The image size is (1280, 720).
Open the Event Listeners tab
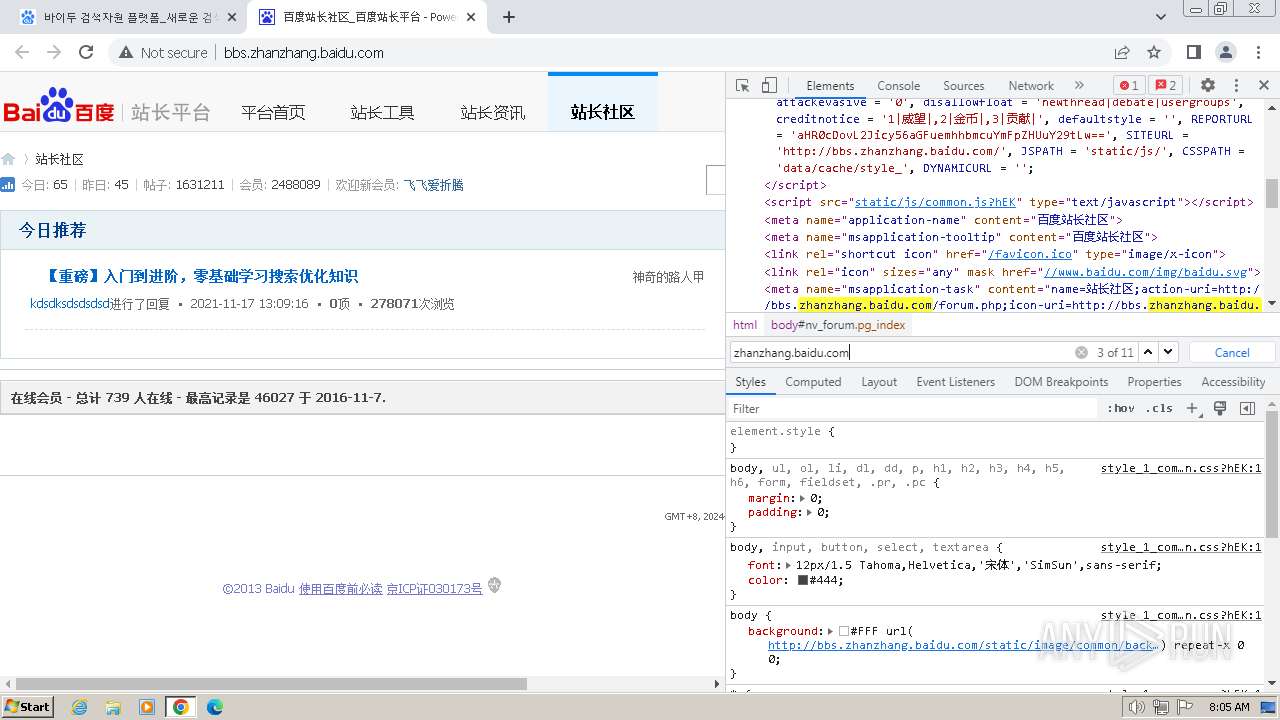click(955, 382)
